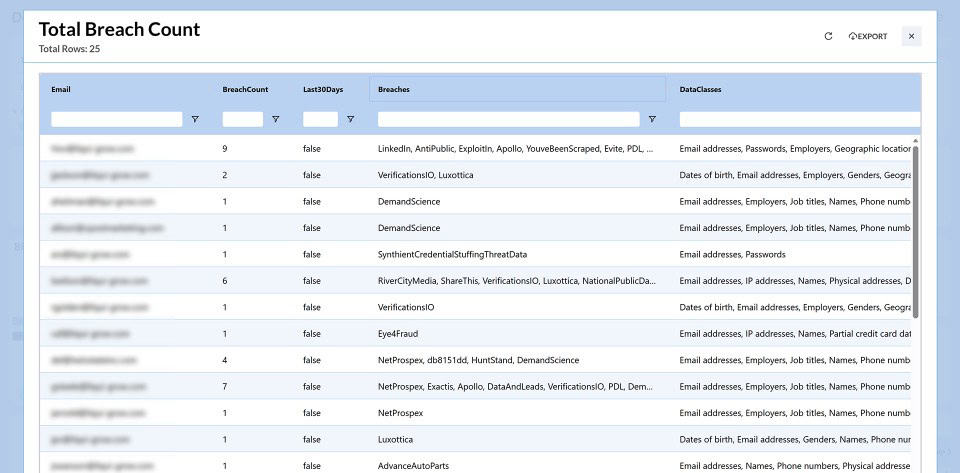The height and width of the screenshot is (473, 960).
Task: Click the 'LinkedIn, AntiPublic, ExploitIn' breaches cell
Action: [x=516, y=149]
